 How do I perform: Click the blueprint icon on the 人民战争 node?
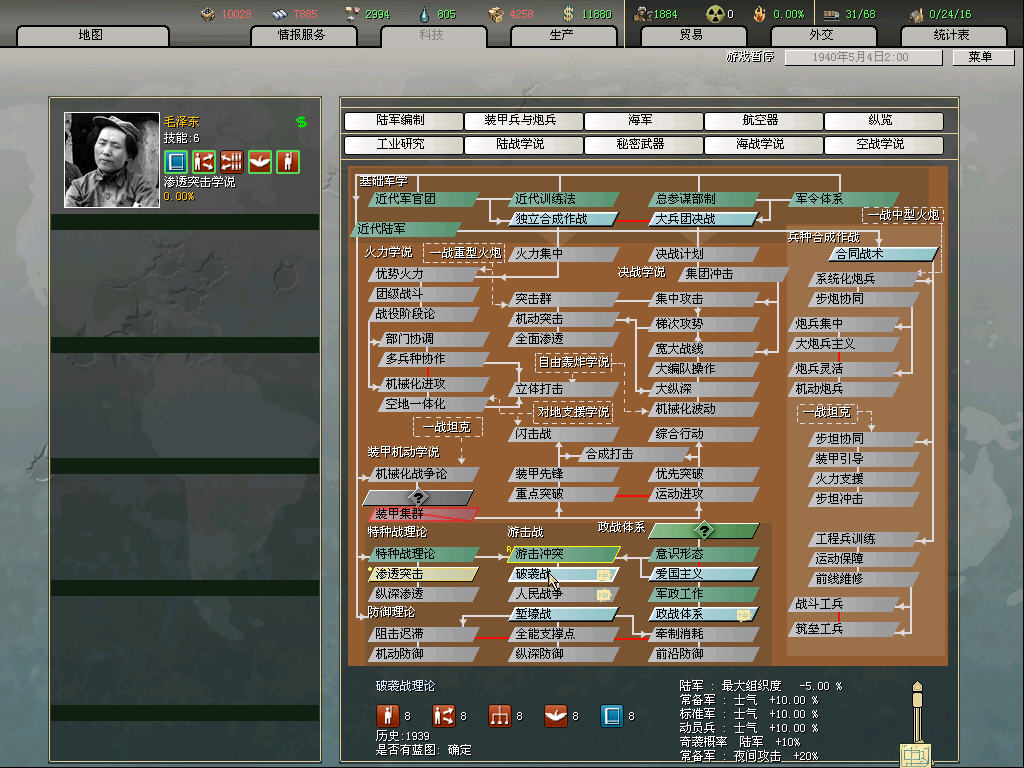pos(603,594)
